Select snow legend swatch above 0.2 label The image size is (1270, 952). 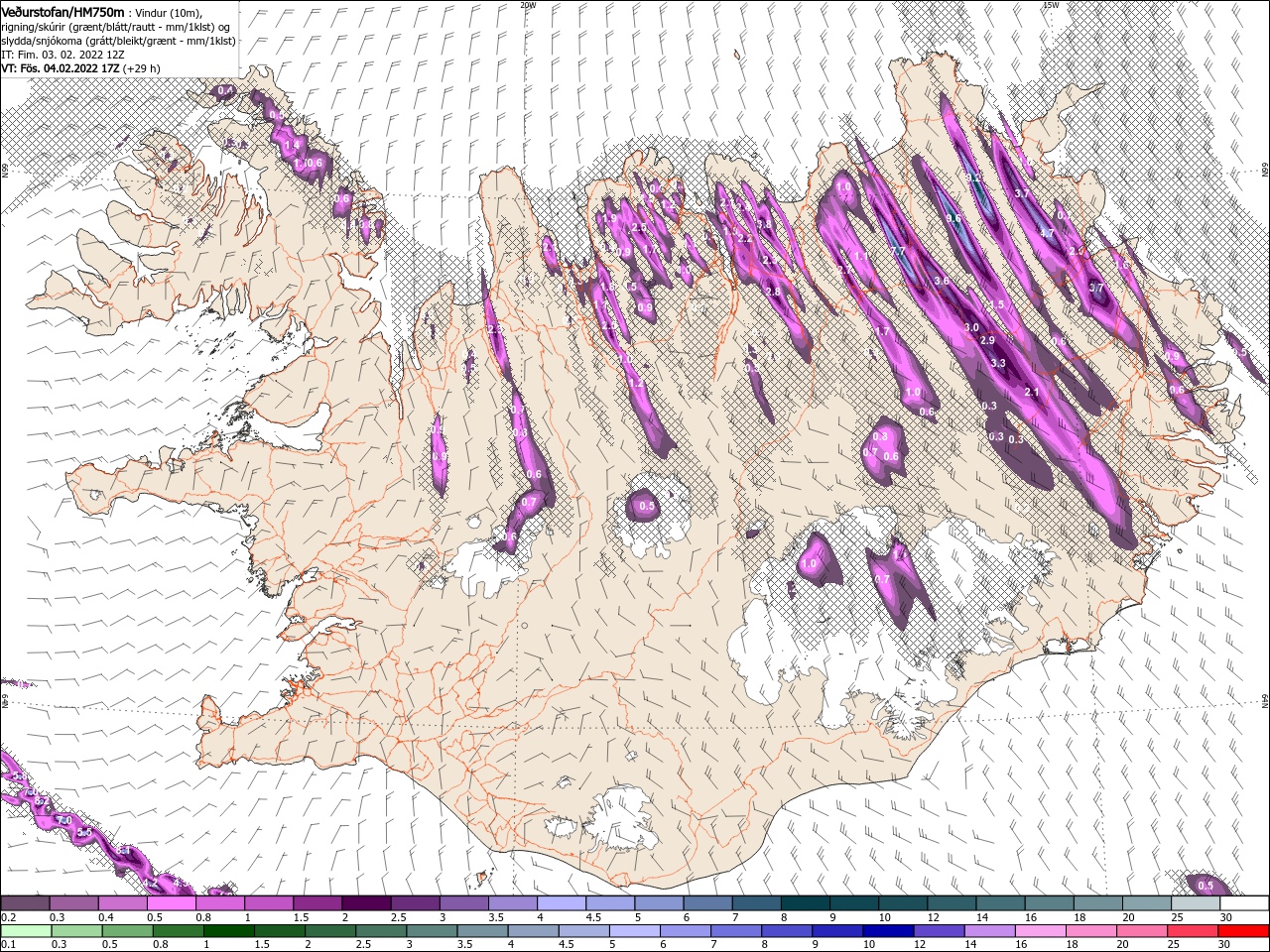tap(25, 903)
